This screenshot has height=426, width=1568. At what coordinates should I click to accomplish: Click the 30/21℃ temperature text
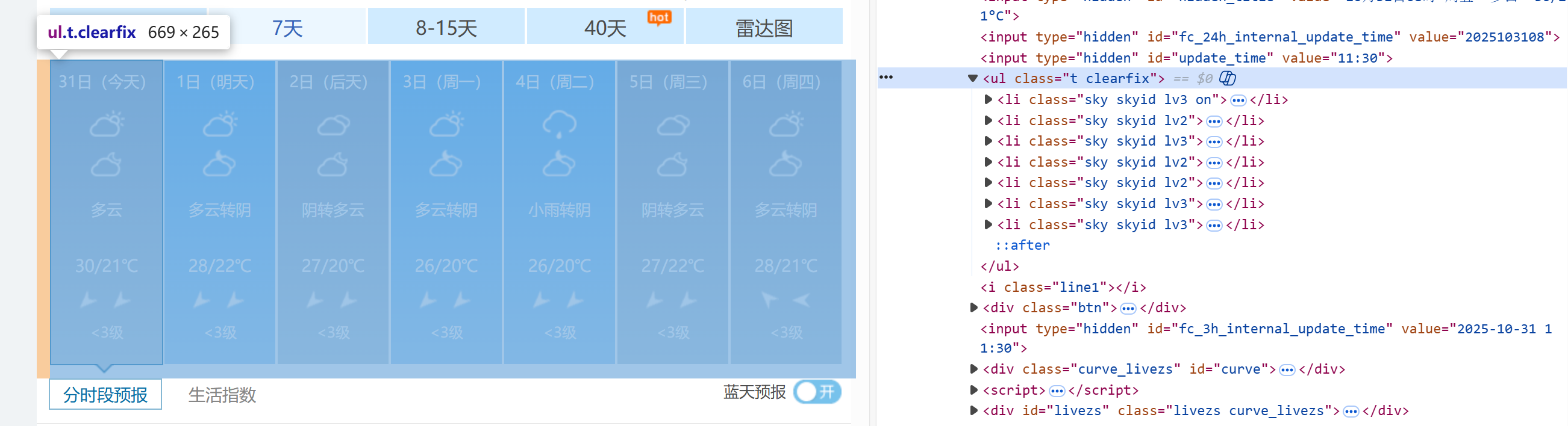(107, 265)
